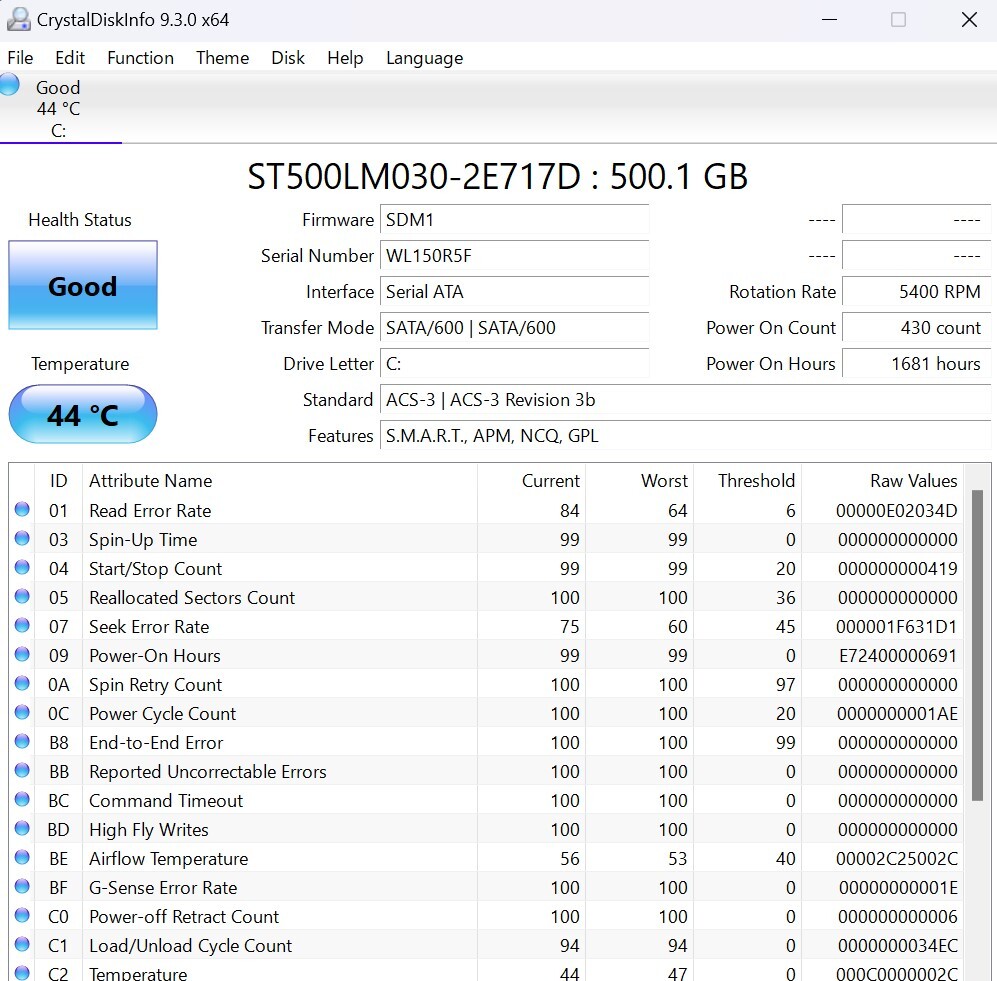Click the vertical scrollbar of the attribute list

point(977,646)
